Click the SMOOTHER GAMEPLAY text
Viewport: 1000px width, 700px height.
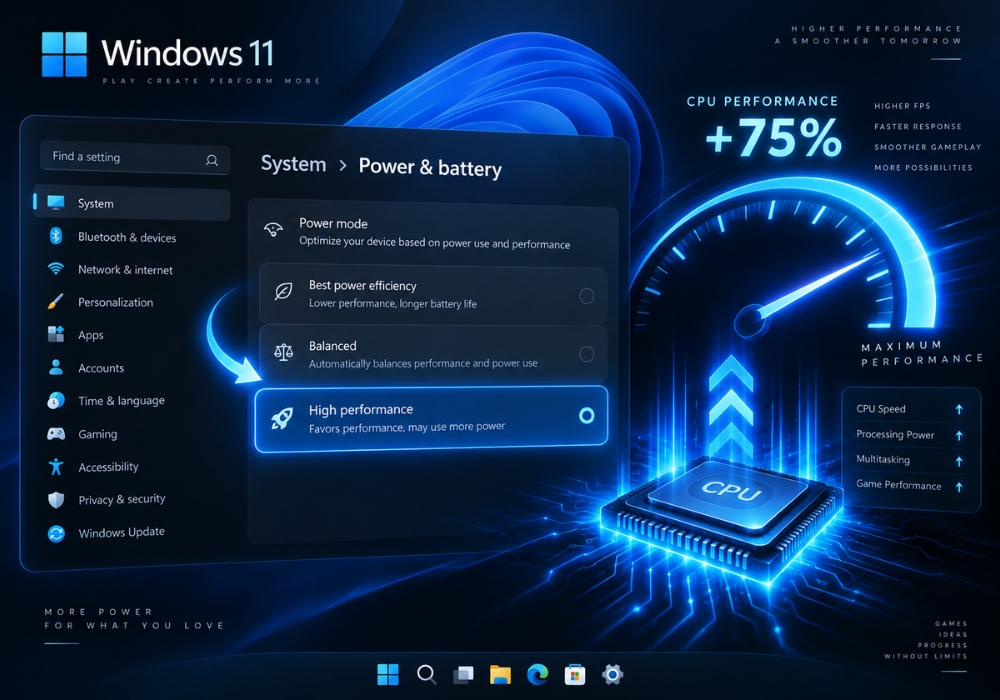pyautogui.click(x=927, y=147)
